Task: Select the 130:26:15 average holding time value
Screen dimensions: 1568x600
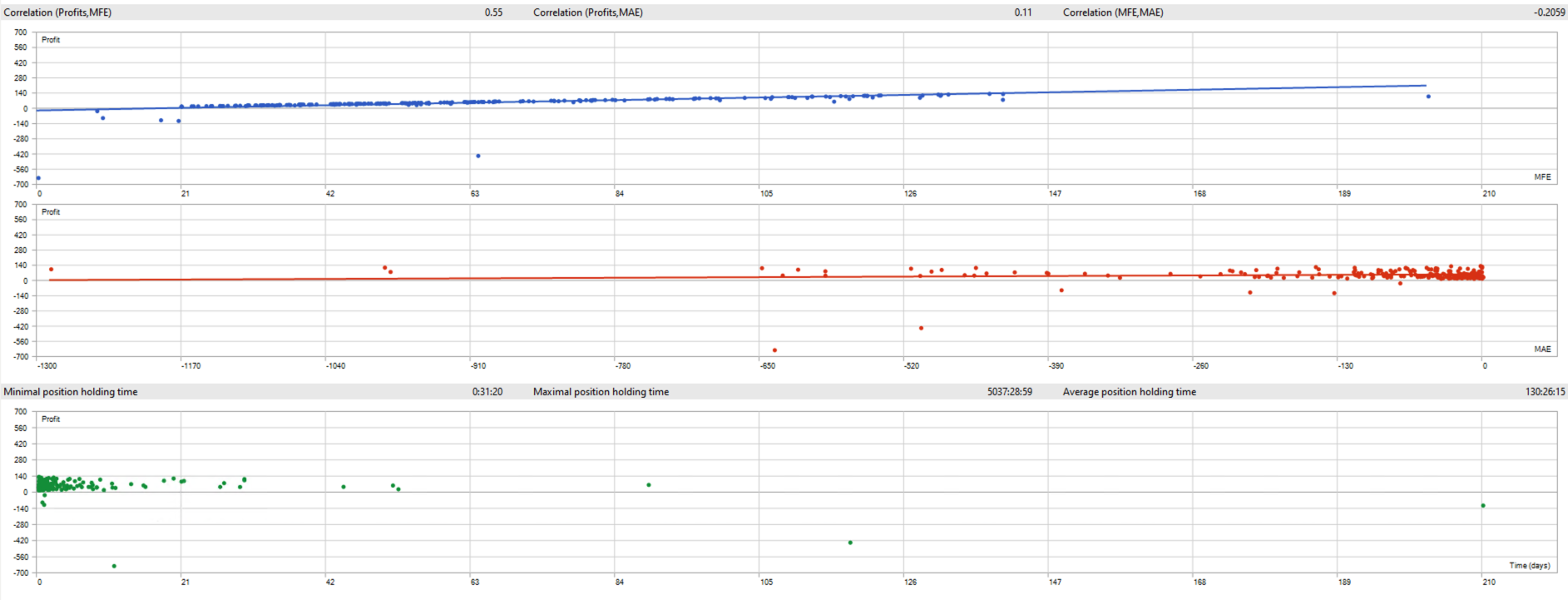Action: (x=1546, y=392)
